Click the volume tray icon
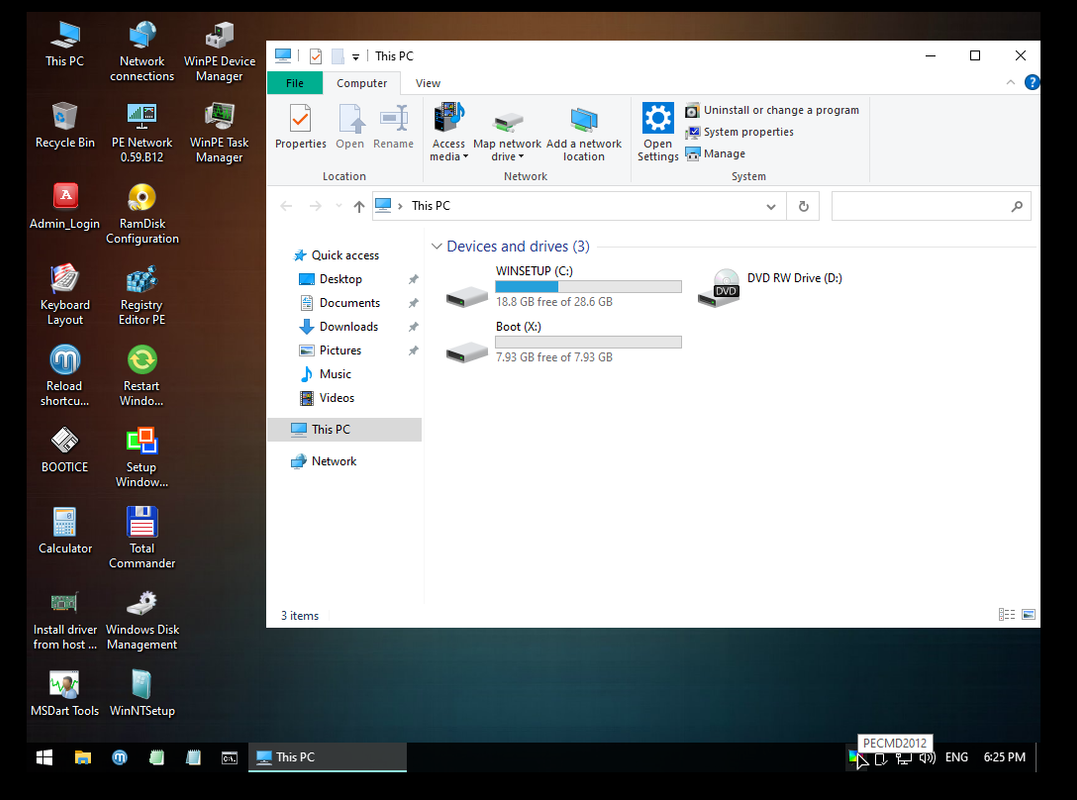The image size is (1077, 800). click(927, 757)
